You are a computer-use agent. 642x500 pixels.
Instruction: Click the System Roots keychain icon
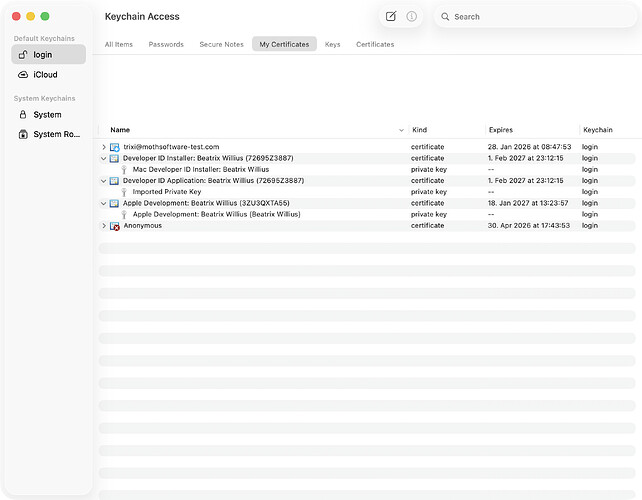point(23,134)
